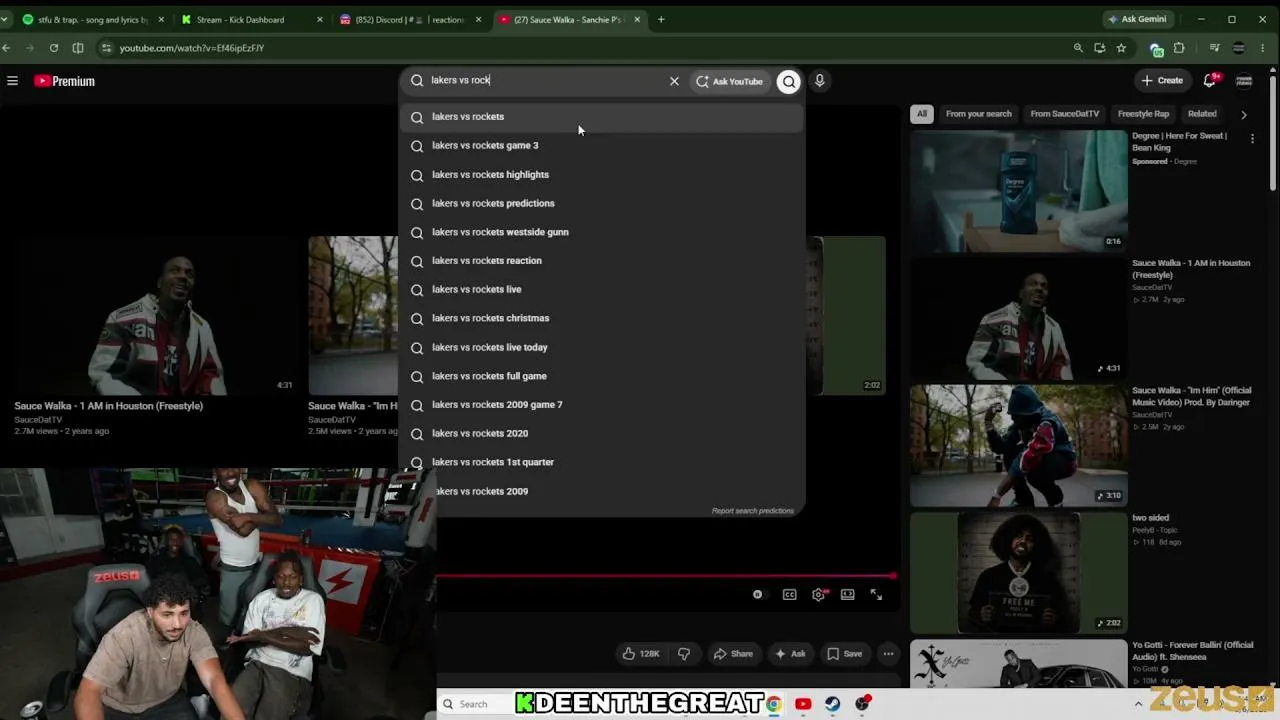The height and width of the screenshot is (720, 1280).
Task: Toggle the autoplay switch in player
Action: pyautogui.click(x=757, y=595)
